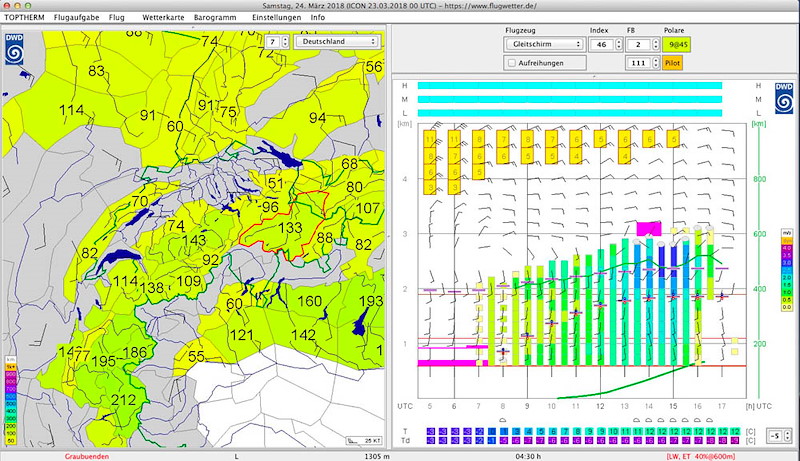Open the Flugaufgabe menu
The height and width of the screenshot is (461, 800).
77,17
